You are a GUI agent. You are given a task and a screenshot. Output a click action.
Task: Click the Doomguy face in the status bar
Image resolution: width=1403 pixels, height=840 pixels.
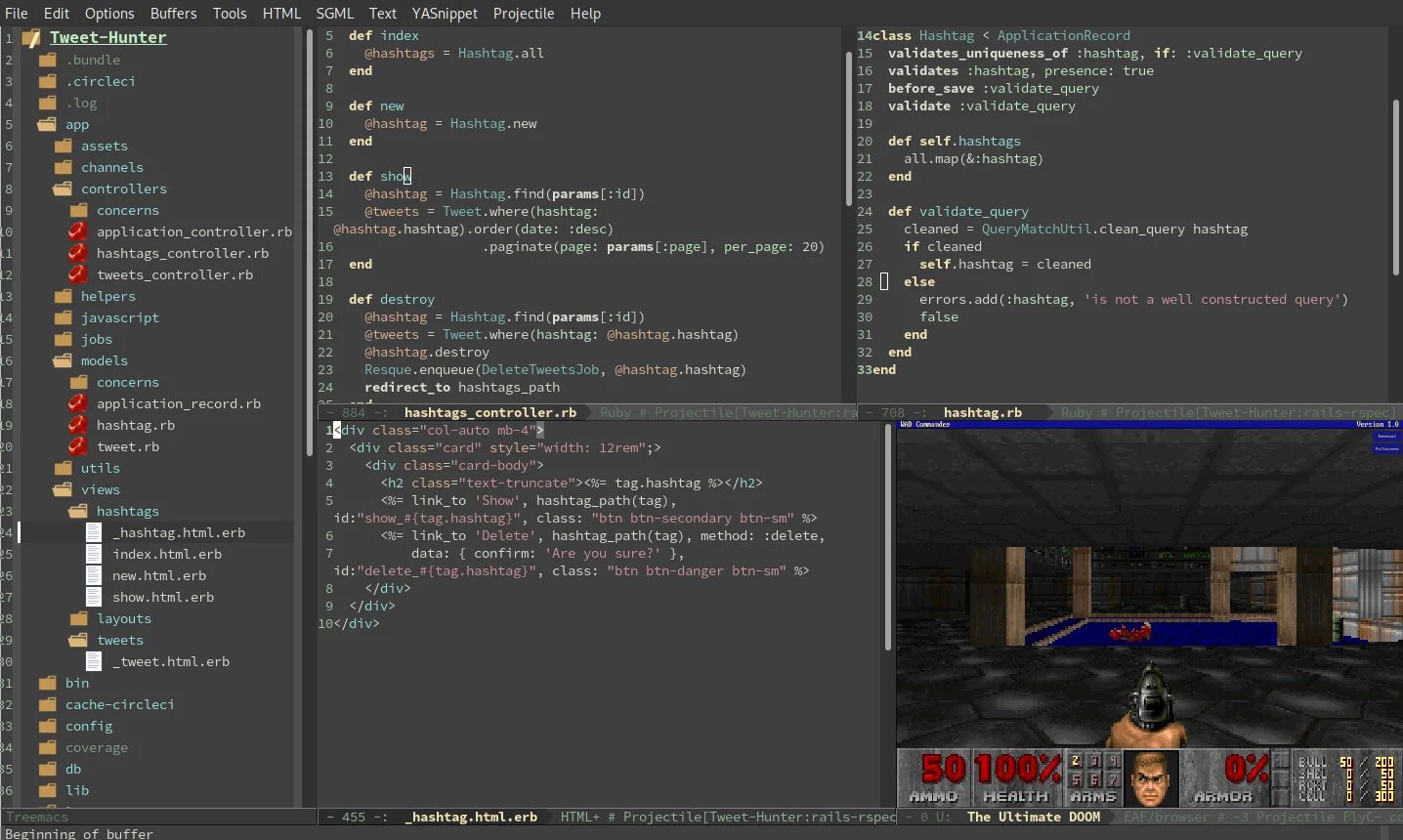pyautogui.click(x=1152, y=778)
